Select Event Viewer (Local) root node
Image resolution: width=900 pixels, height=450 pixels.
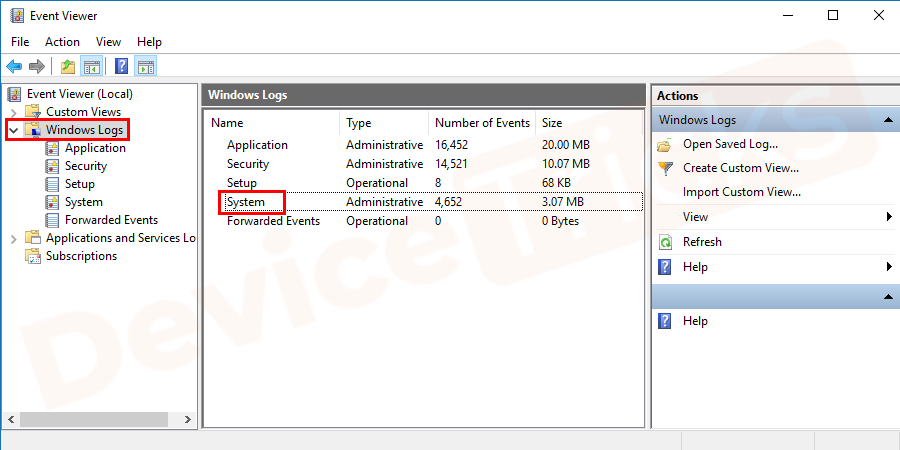(80, 94)
